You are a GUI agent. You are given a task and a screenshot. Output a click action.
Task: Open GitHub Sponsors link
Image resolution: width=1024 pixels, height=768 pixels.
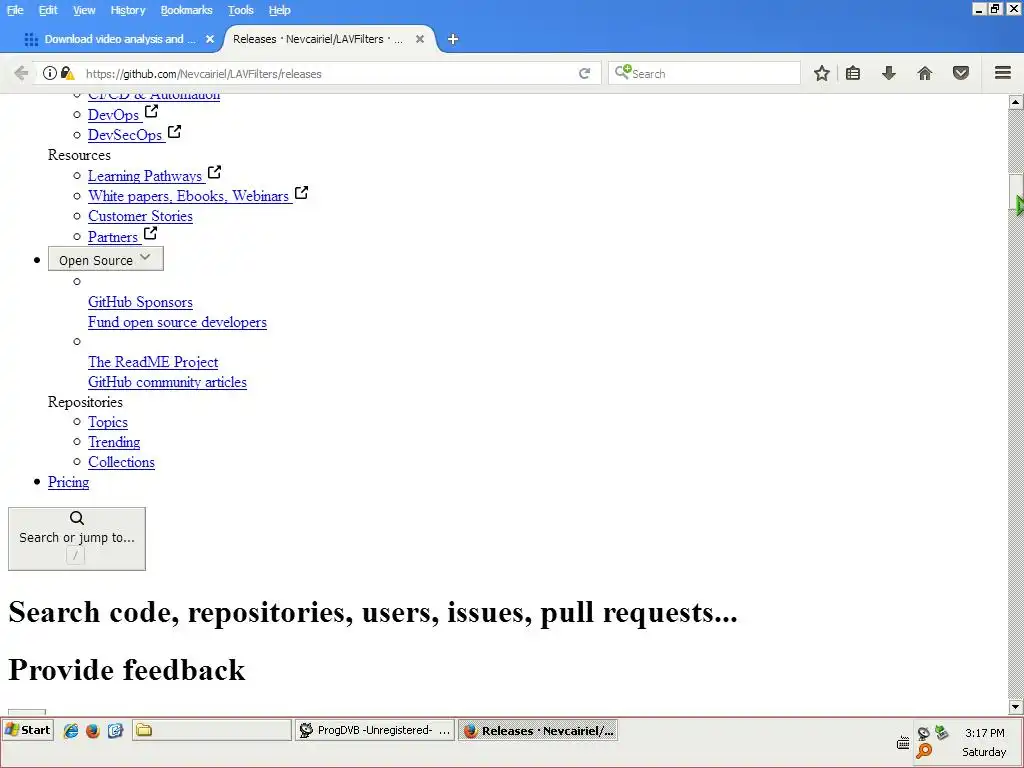click(140, 302)
